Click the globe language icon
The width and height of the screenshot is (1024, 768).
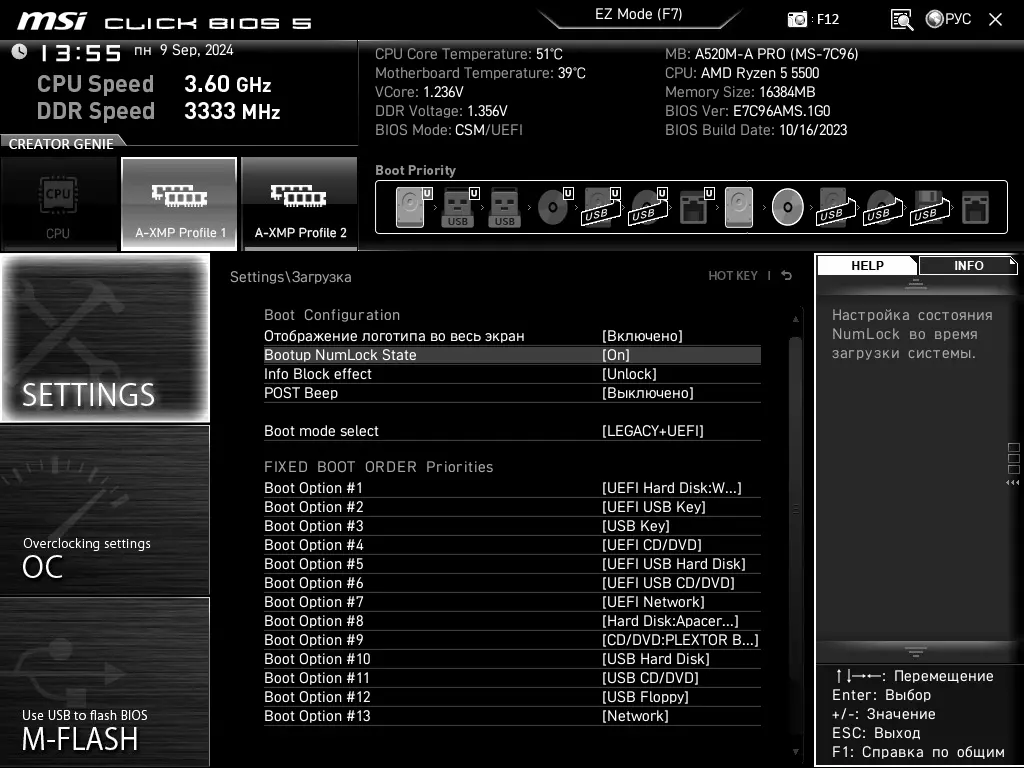point(935,19)
